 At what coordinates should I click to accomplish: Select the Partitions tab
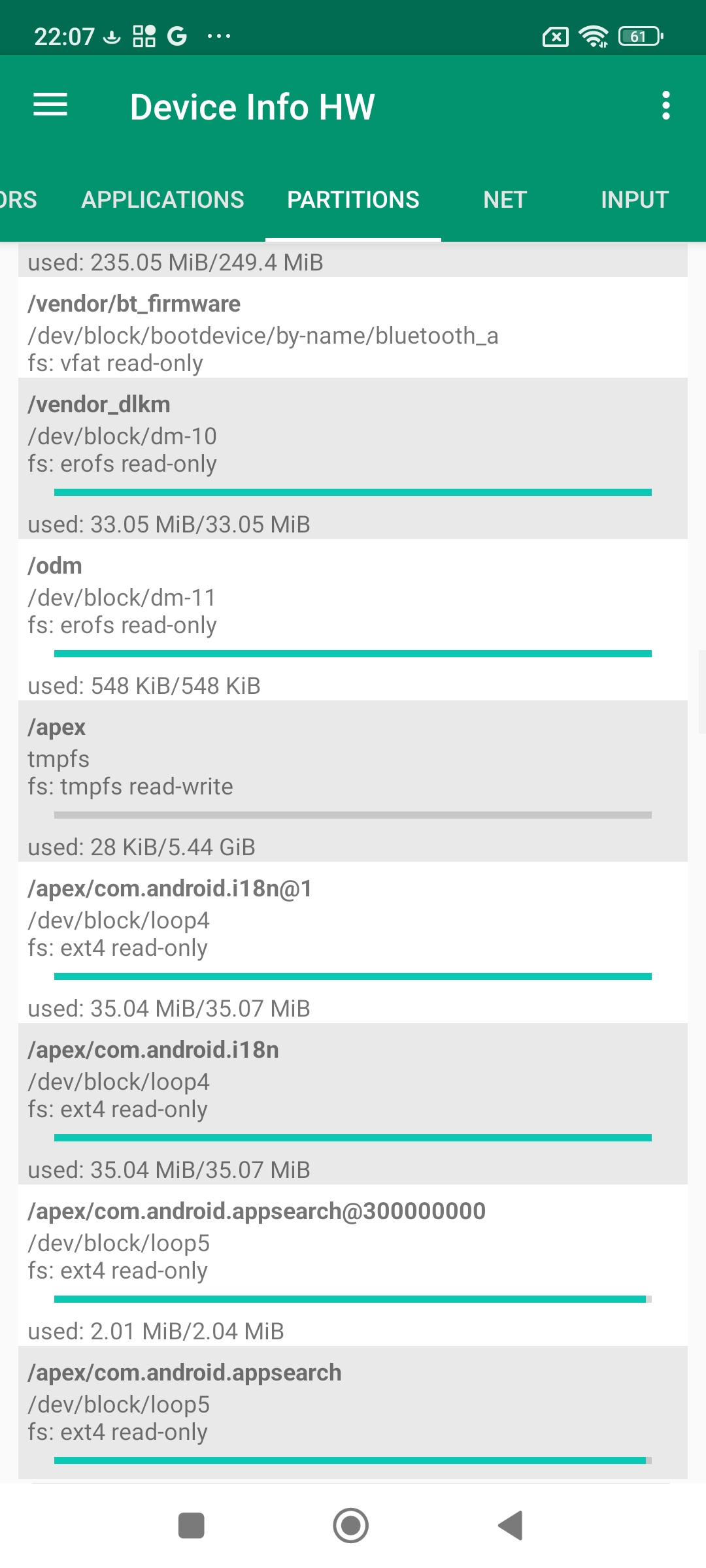pyautogui.click(x=353, y=200)
